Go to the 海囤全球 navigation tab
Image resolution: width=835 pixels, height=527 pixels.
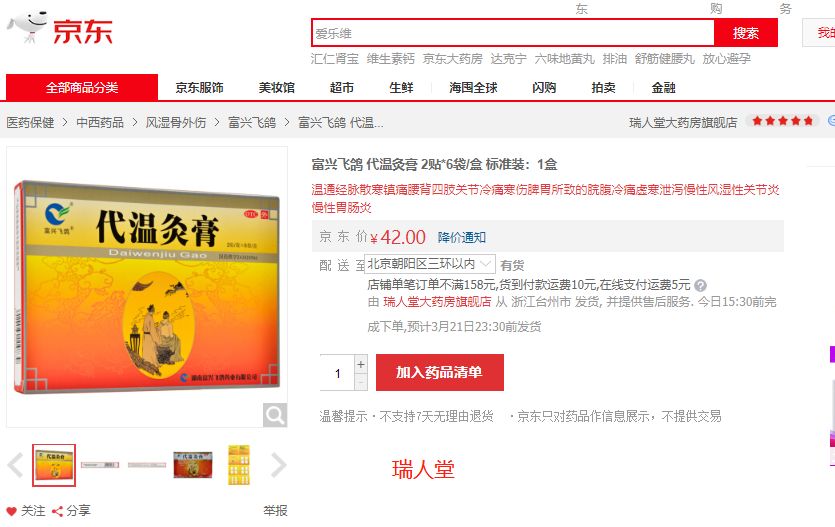[473, 88]
